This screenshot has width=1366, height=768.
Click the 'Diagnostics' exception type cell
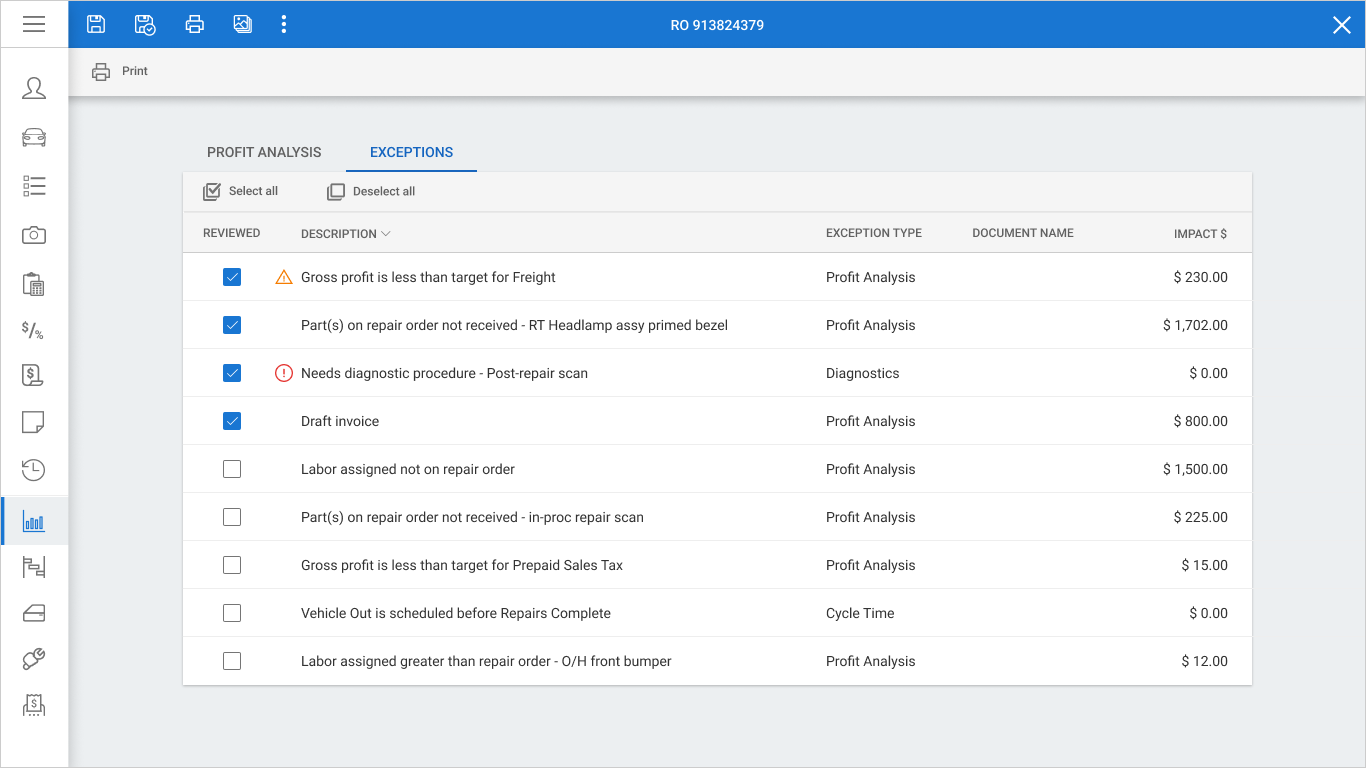(x=862, y=373)
